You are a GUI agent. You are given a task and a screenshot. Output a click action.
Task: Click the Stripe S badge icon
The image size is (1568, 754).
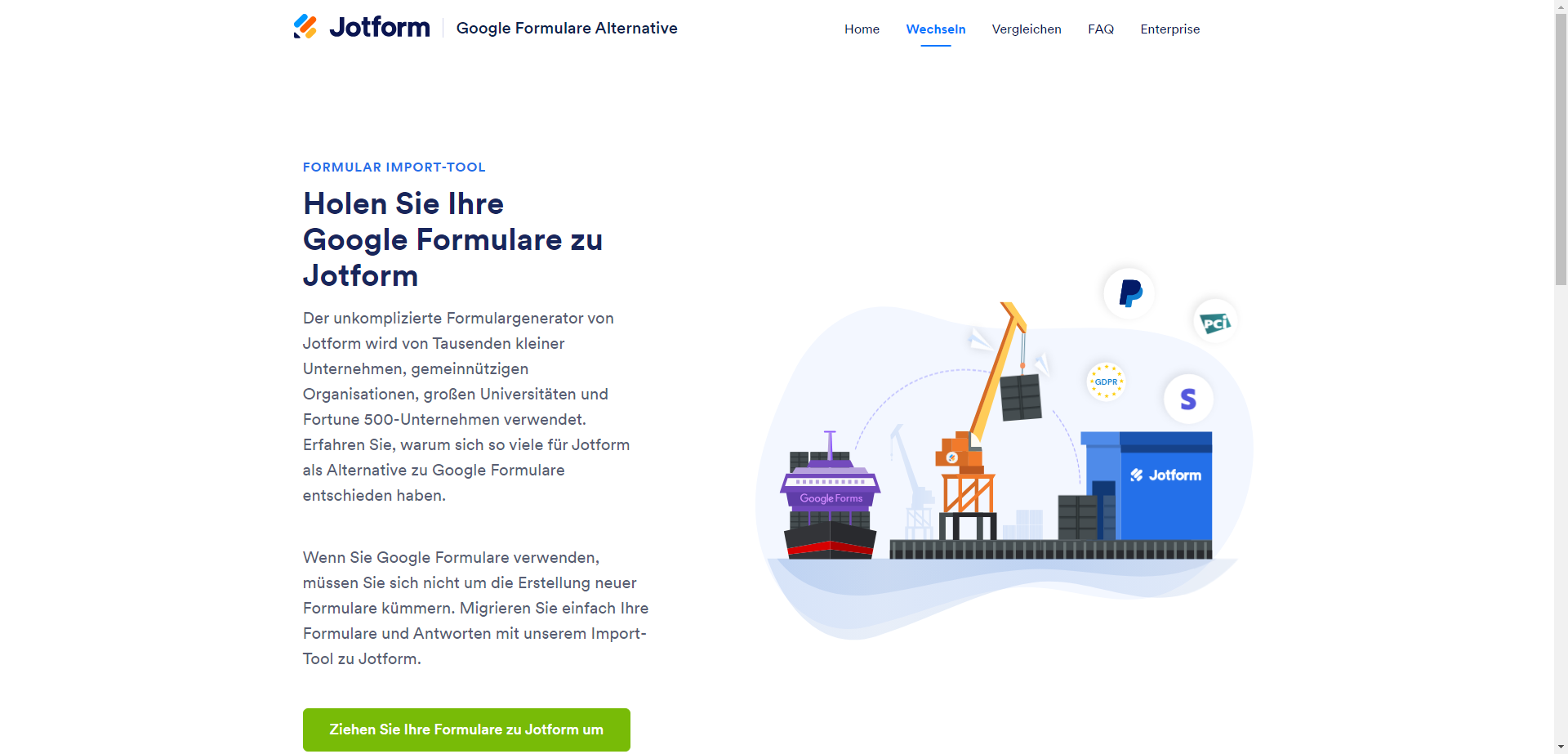tap(1188, 399)
